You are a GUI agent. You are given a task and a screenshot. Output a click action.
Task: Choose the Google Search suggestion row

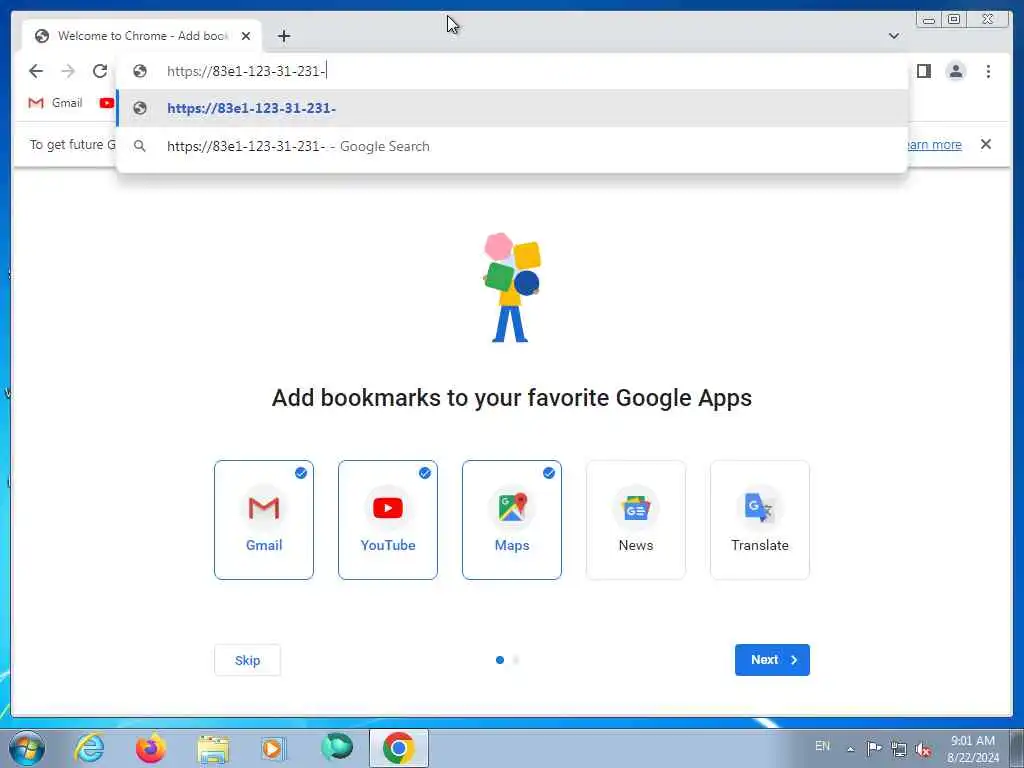(x=512, y=146)
